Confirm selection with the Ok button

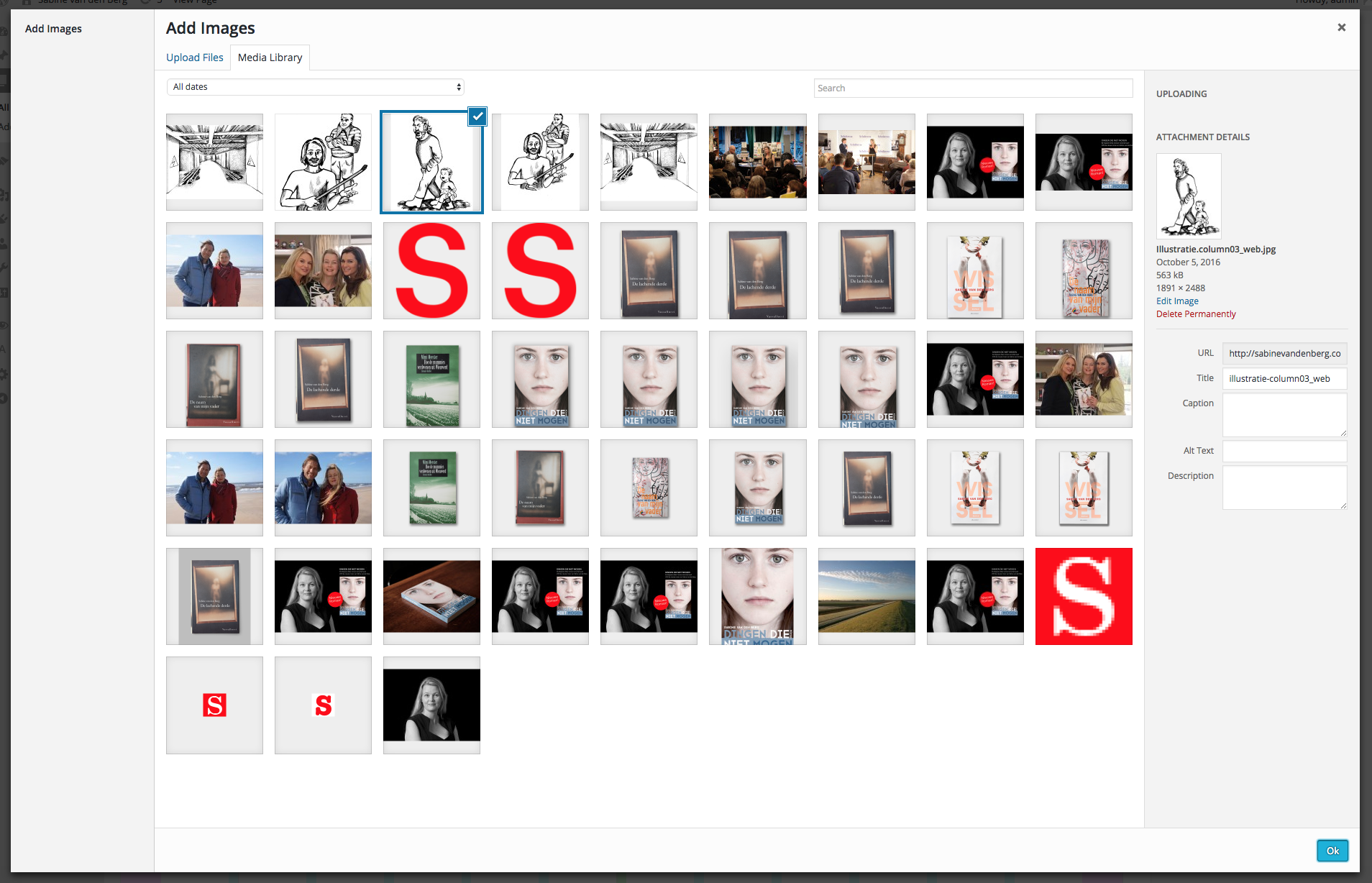pyautogui.click(x=1332, y=850)
